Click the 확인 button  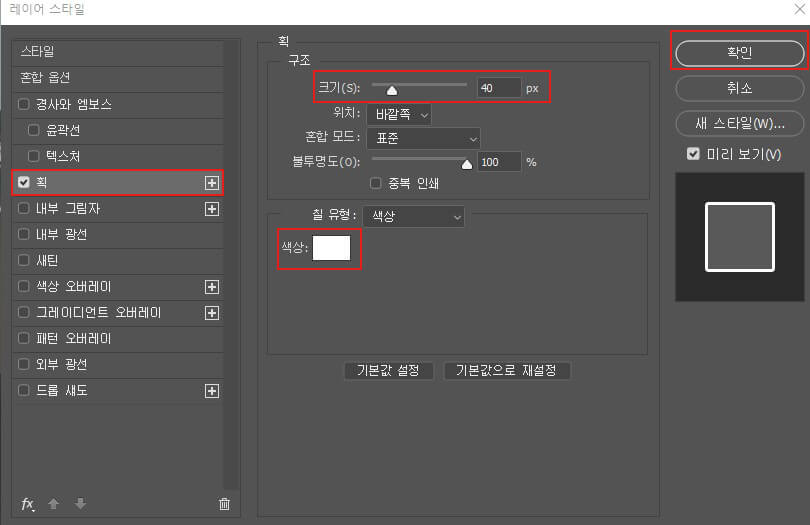[740, 53]
